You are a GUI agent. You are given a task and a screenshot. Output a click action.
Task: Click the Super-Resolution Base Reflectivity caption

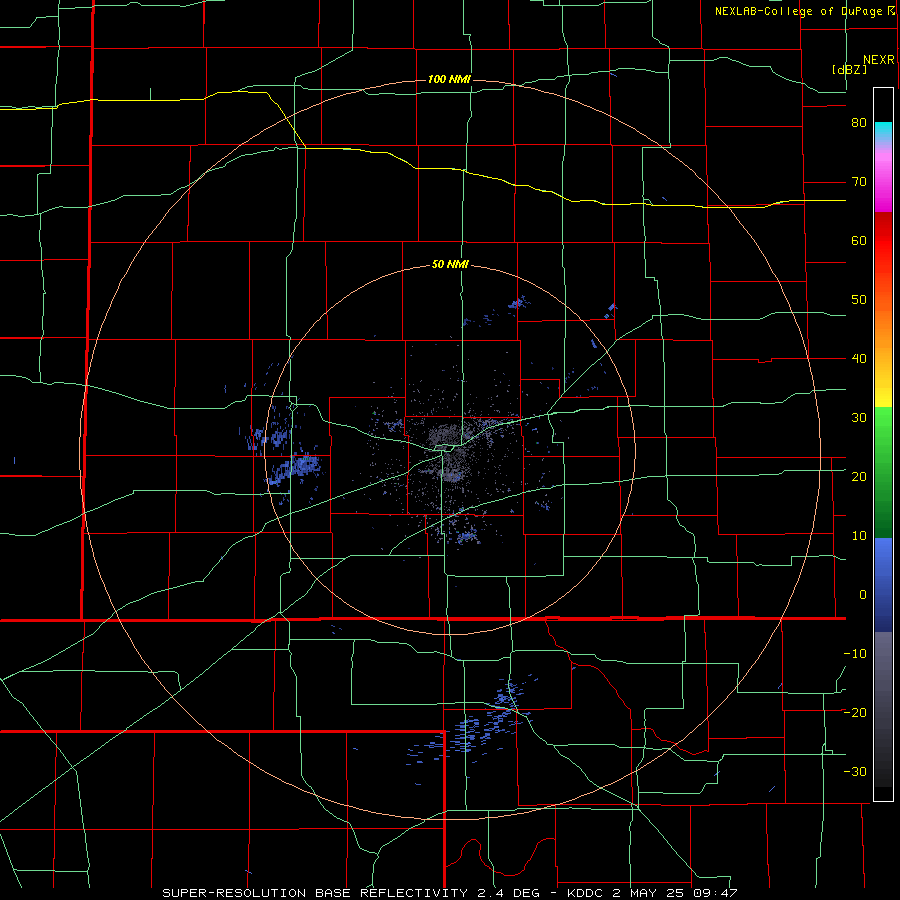(449, 893)
